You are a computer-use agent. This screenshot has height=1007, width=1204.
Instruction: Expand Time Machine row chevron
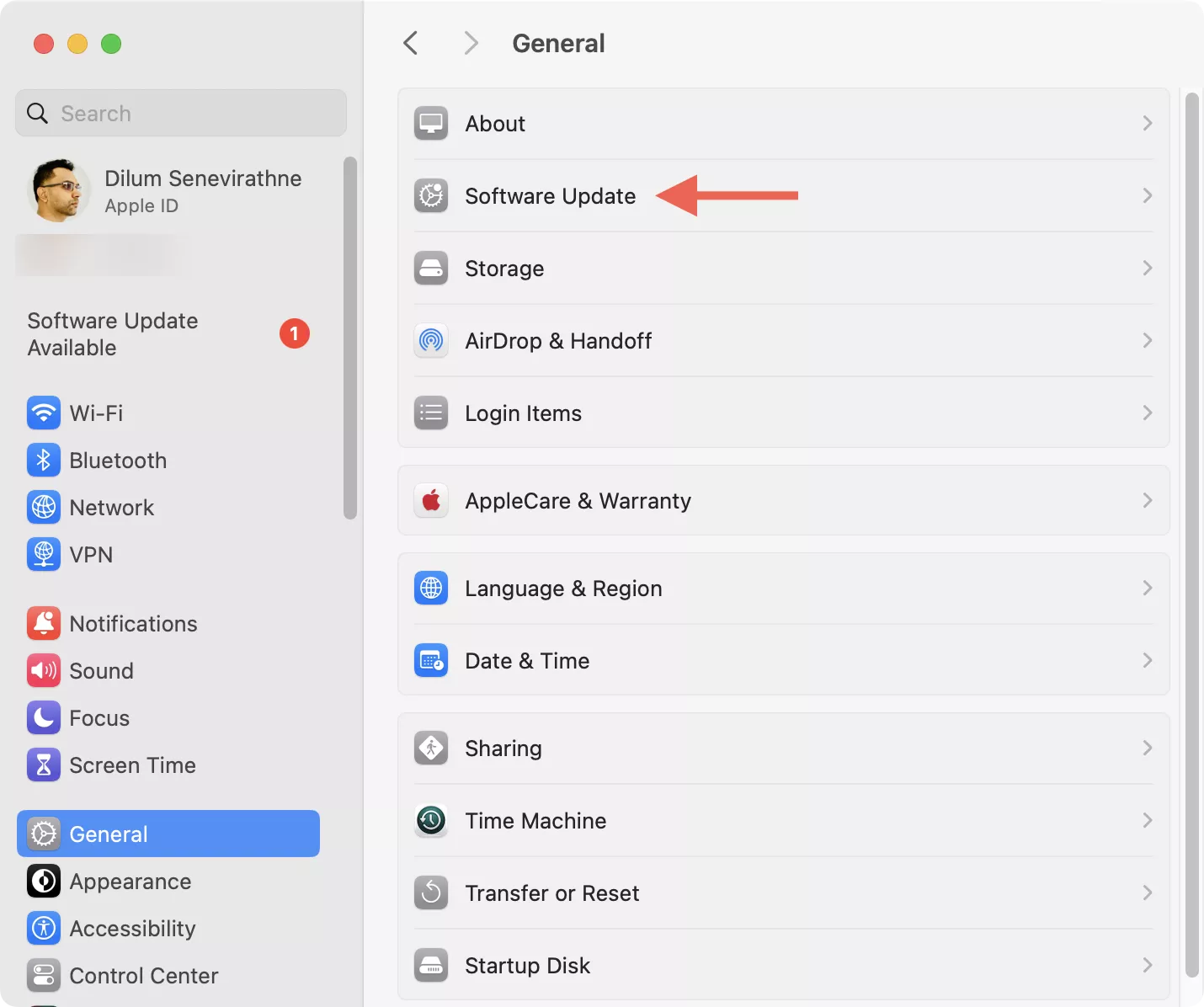point(1148,821)
